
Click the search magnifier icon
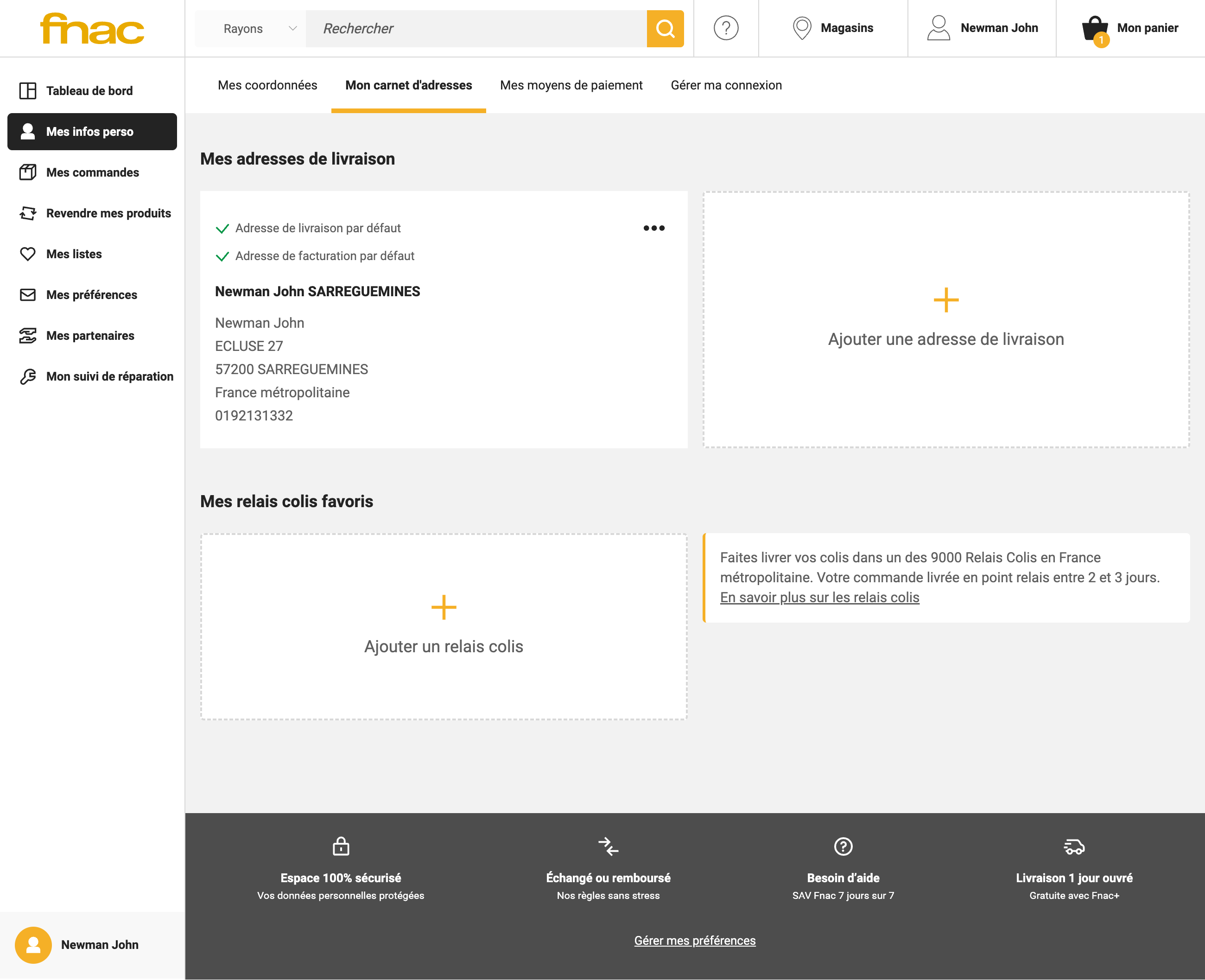[666, 28]
